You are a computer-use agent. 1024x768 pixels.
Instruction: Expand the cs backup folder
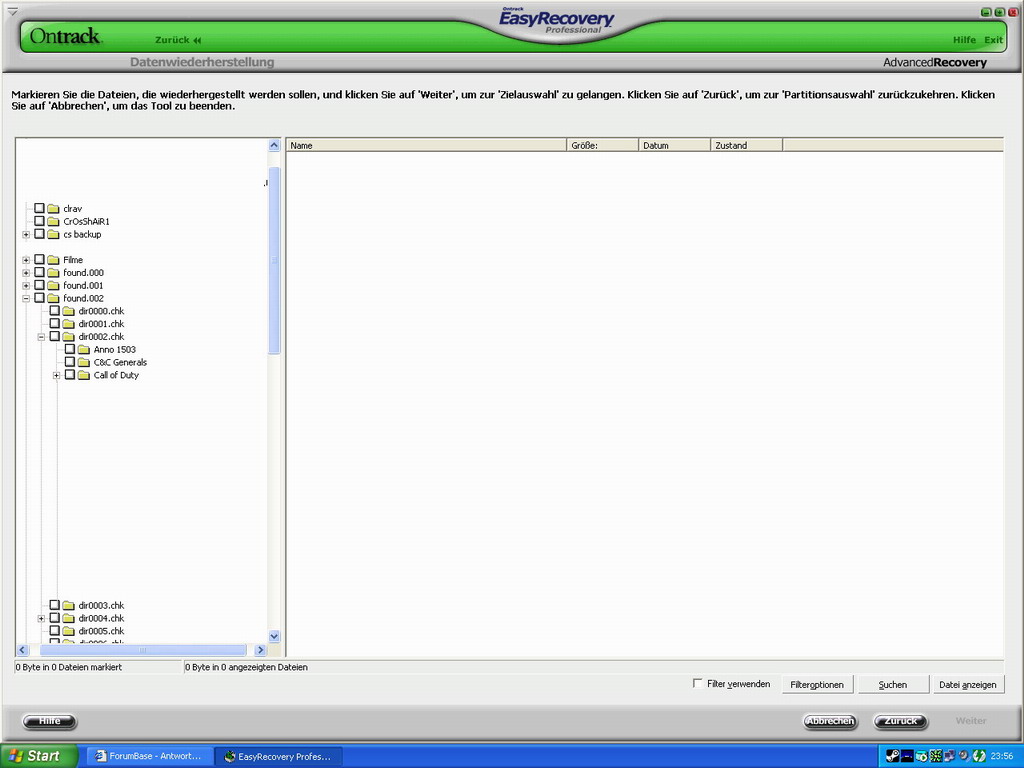click(26, 234)
